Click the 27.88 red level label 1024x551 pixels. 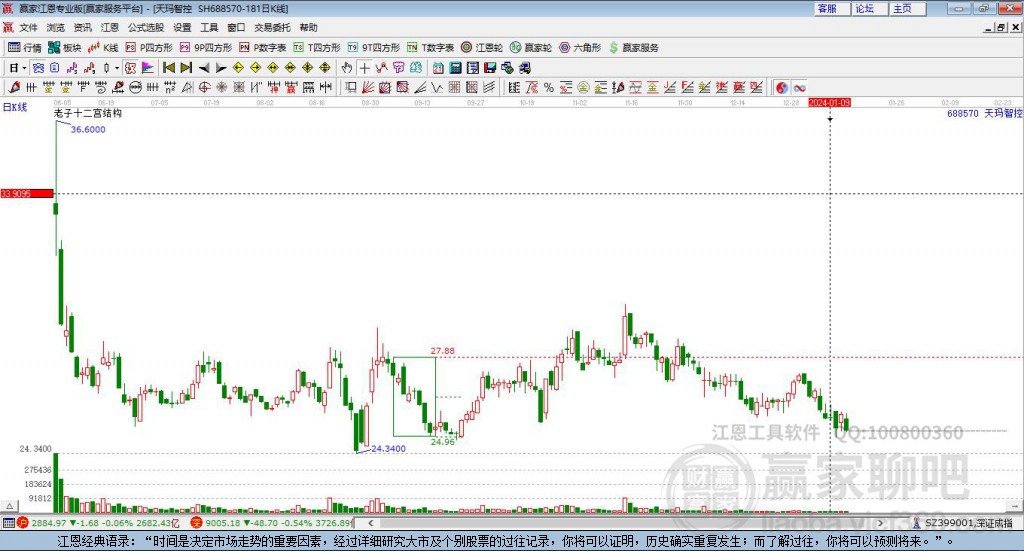(442, 351)
